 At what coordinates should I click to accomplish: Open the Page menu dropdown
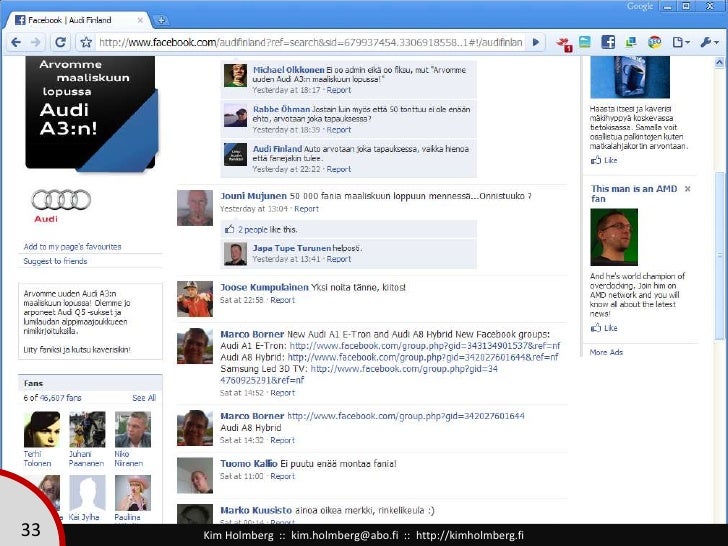(x=681, y=42)
